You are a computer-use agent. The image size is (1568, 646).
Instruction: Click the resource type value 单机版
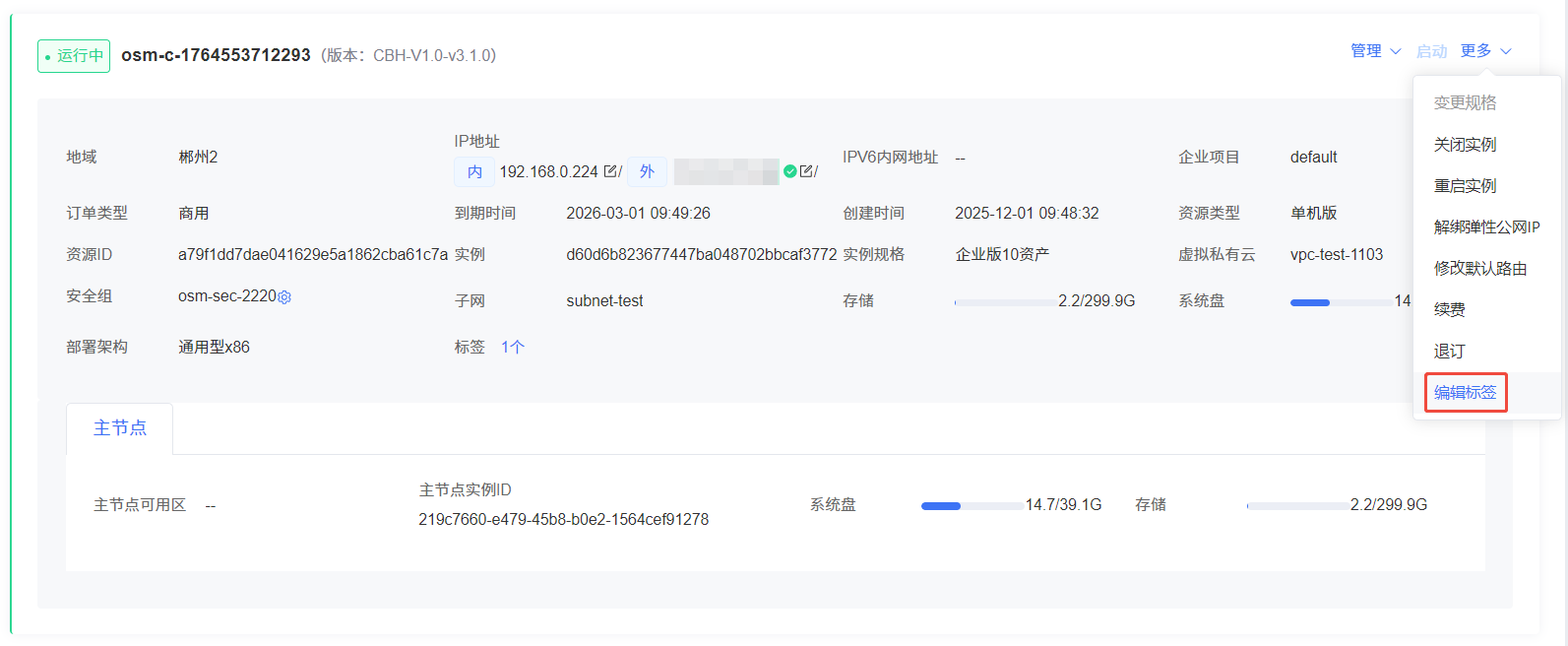pos(1314,213)
